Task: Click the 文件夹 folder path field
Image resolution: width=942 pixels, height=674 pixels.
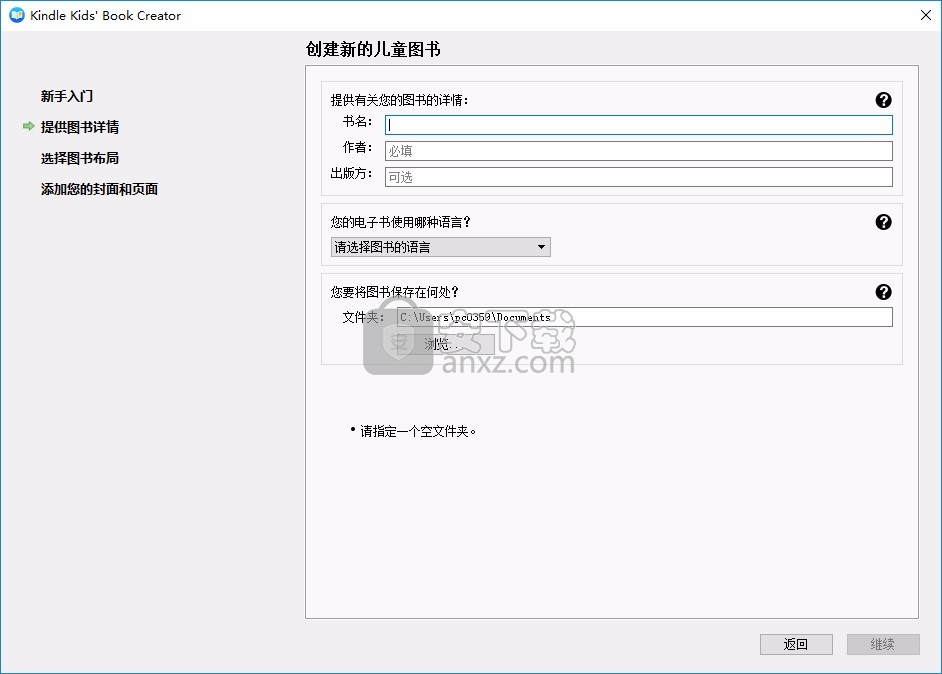Action: (x=645, y=317)
